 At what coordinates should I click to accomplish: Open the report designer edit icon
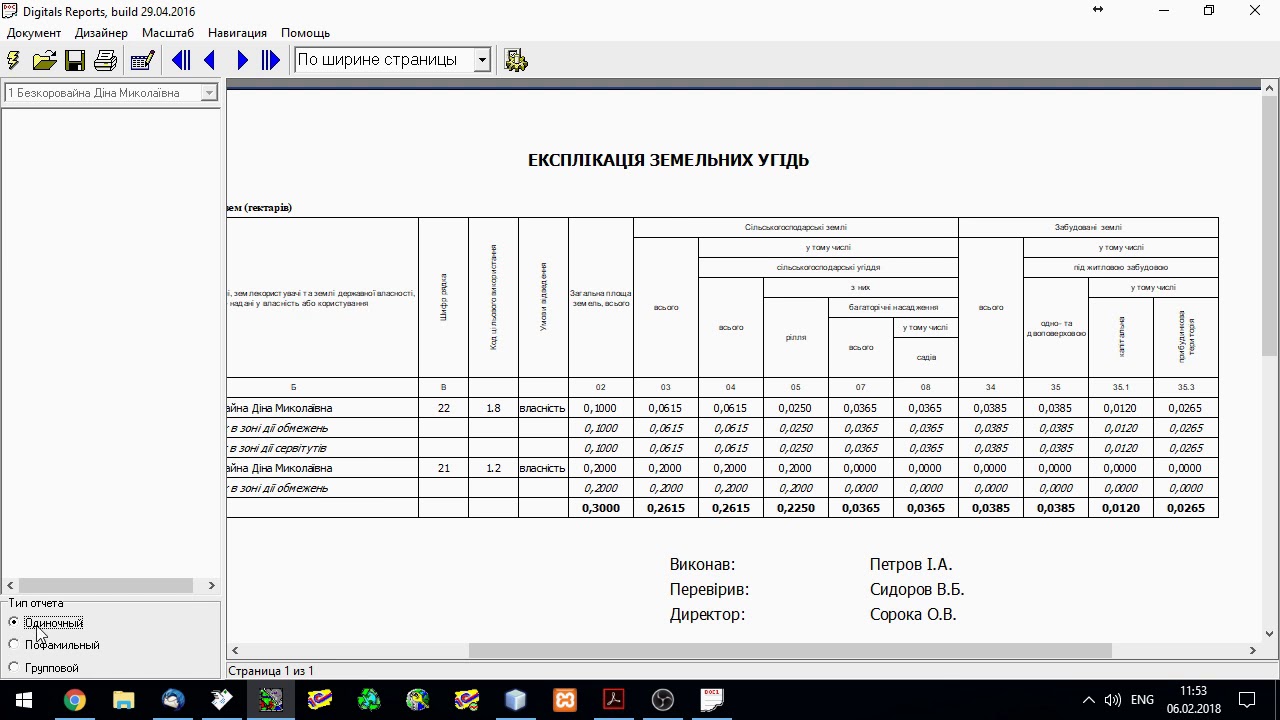pos(142,61)
